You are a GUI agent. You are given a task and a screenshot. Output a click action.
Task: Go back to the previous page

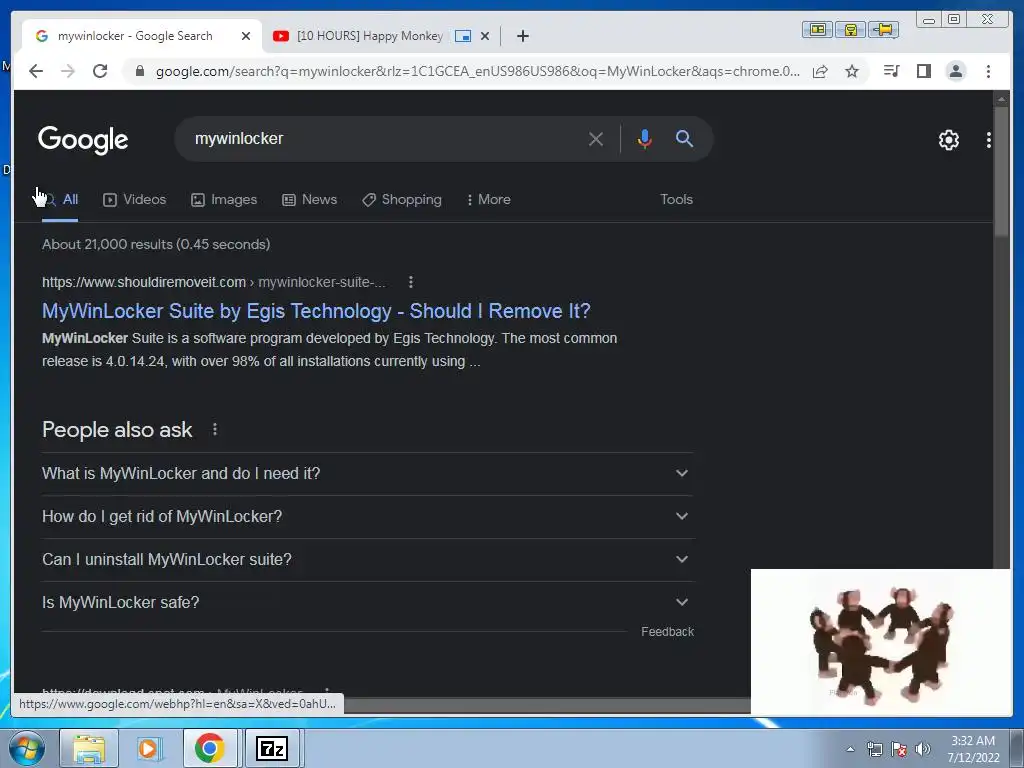(36, 71)
